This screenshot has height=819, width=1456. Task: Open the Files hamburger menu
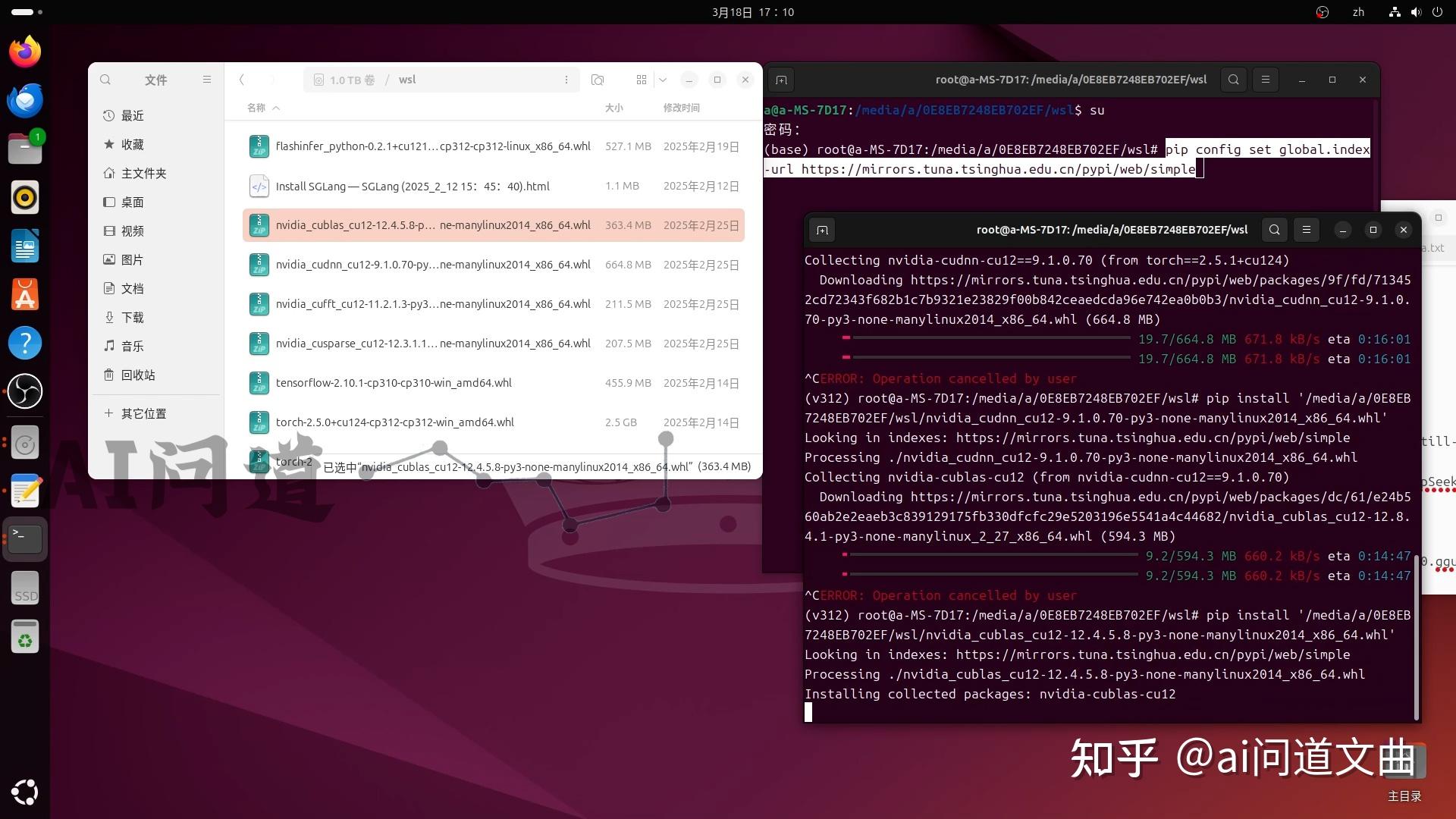[x=207, y=80]
